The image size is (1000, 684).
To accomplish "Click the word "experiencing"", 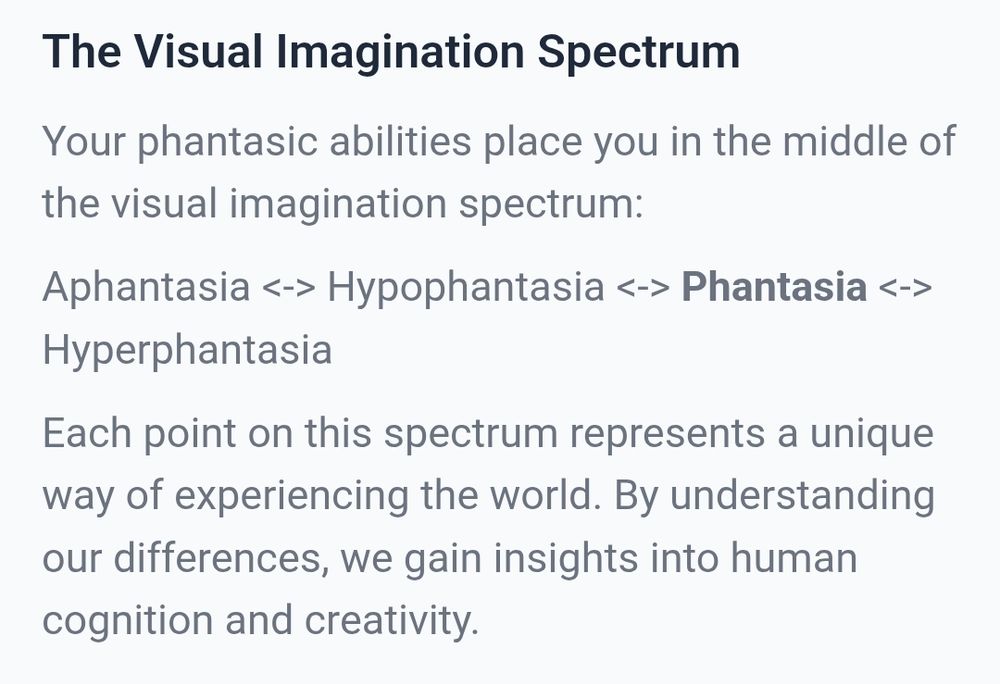I will 291,497.
